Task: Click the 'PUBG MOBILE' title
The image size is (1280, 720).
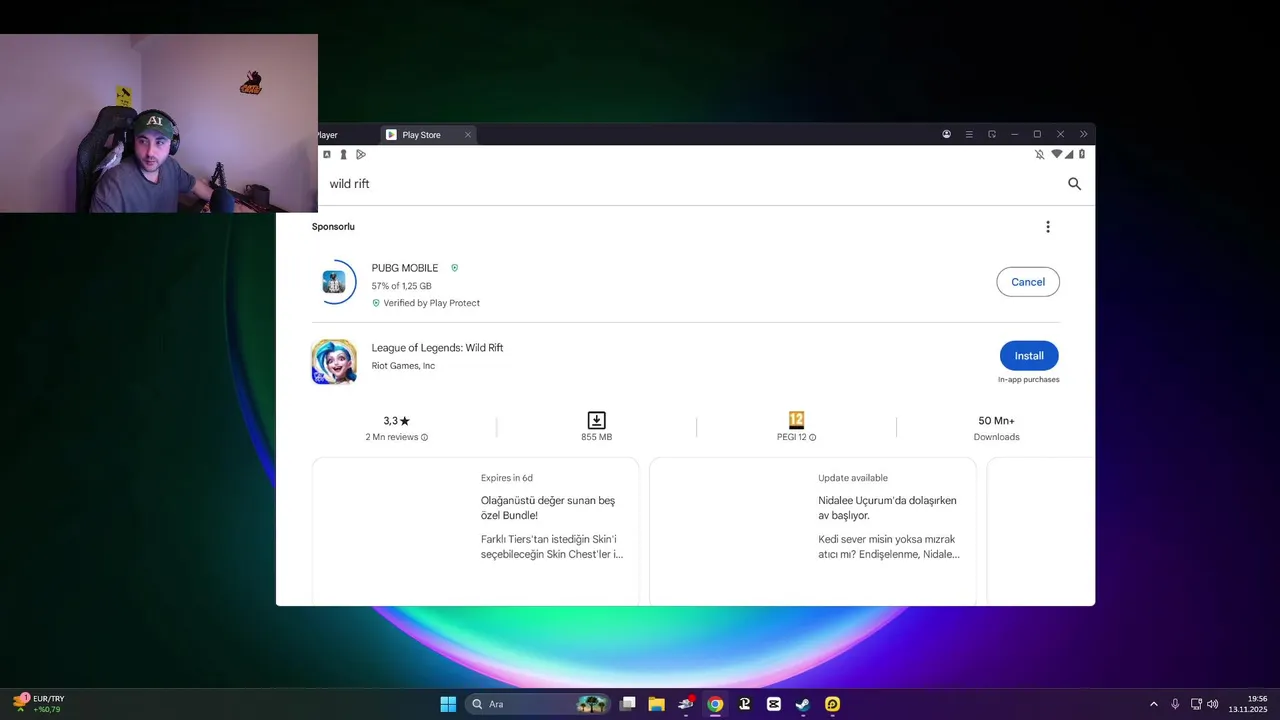Action: tap(405, 268)
